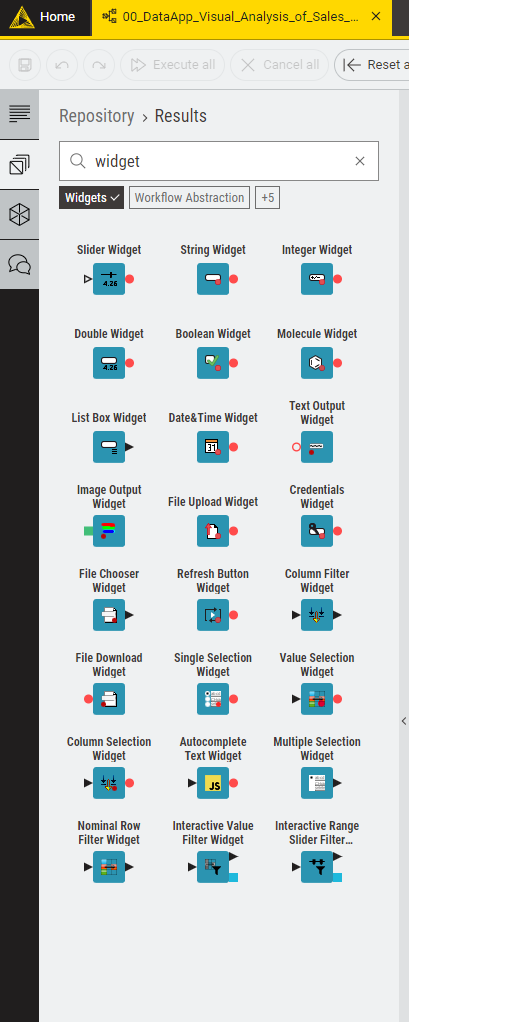
Task: Select the Nominal Row Filter Widget icon
Action: pos(109,868)
